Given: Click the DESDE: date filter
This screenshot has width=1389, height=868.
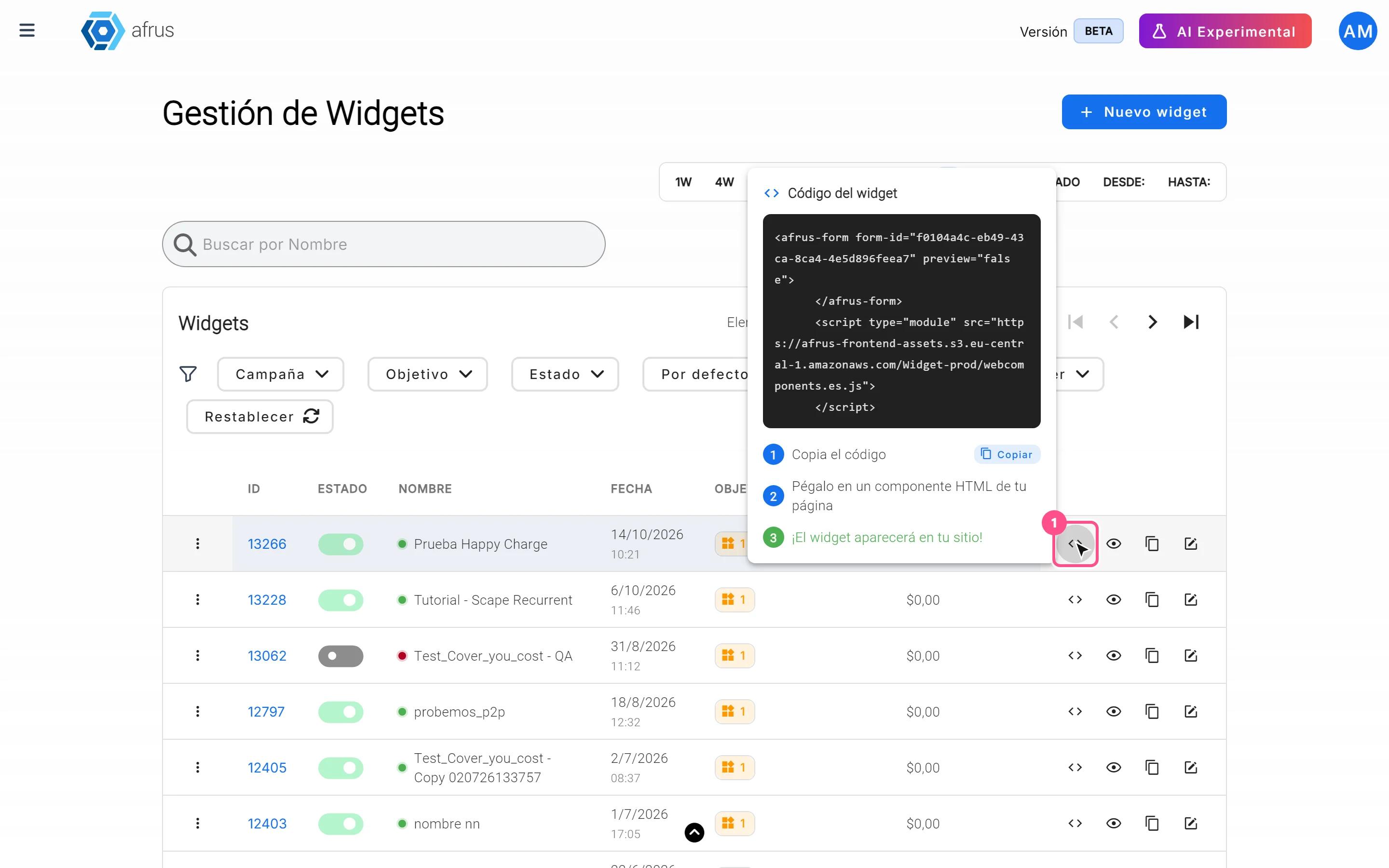Looking at the screenshot, I should pyautogui.click(x=1123, y=182).
